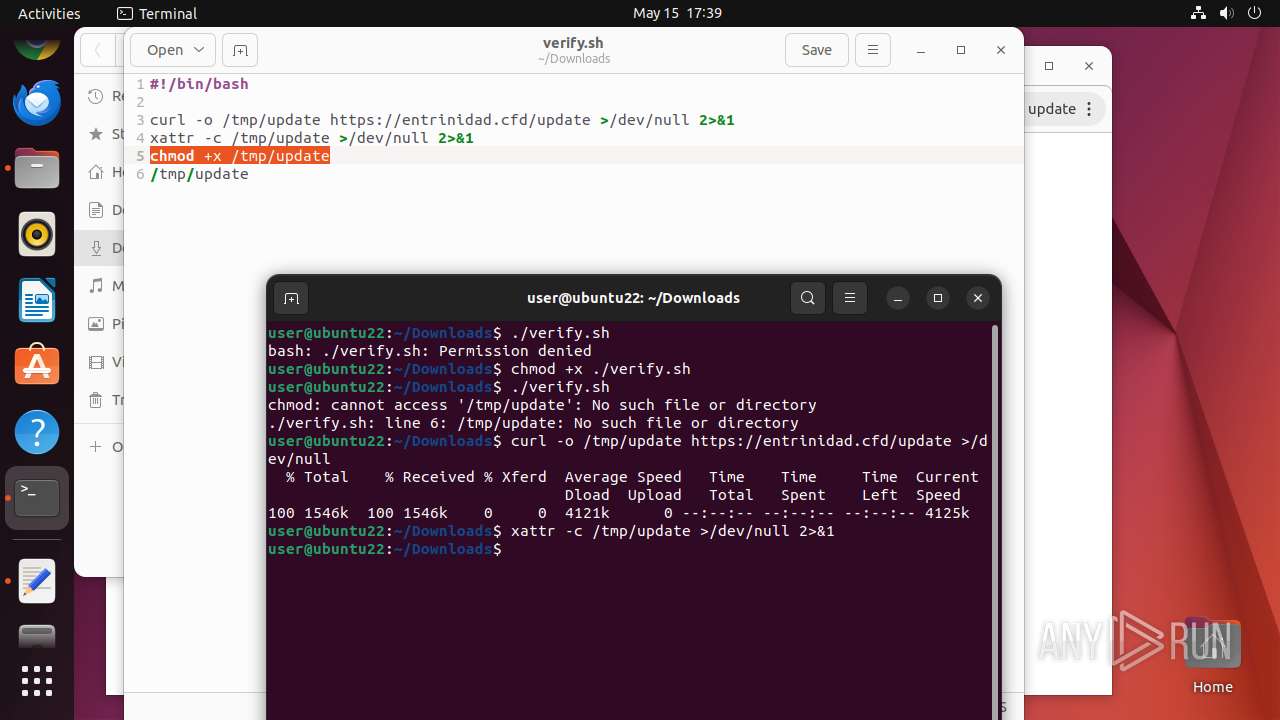Select Terminal icon in dock
1280x720 pixels.
37,498
